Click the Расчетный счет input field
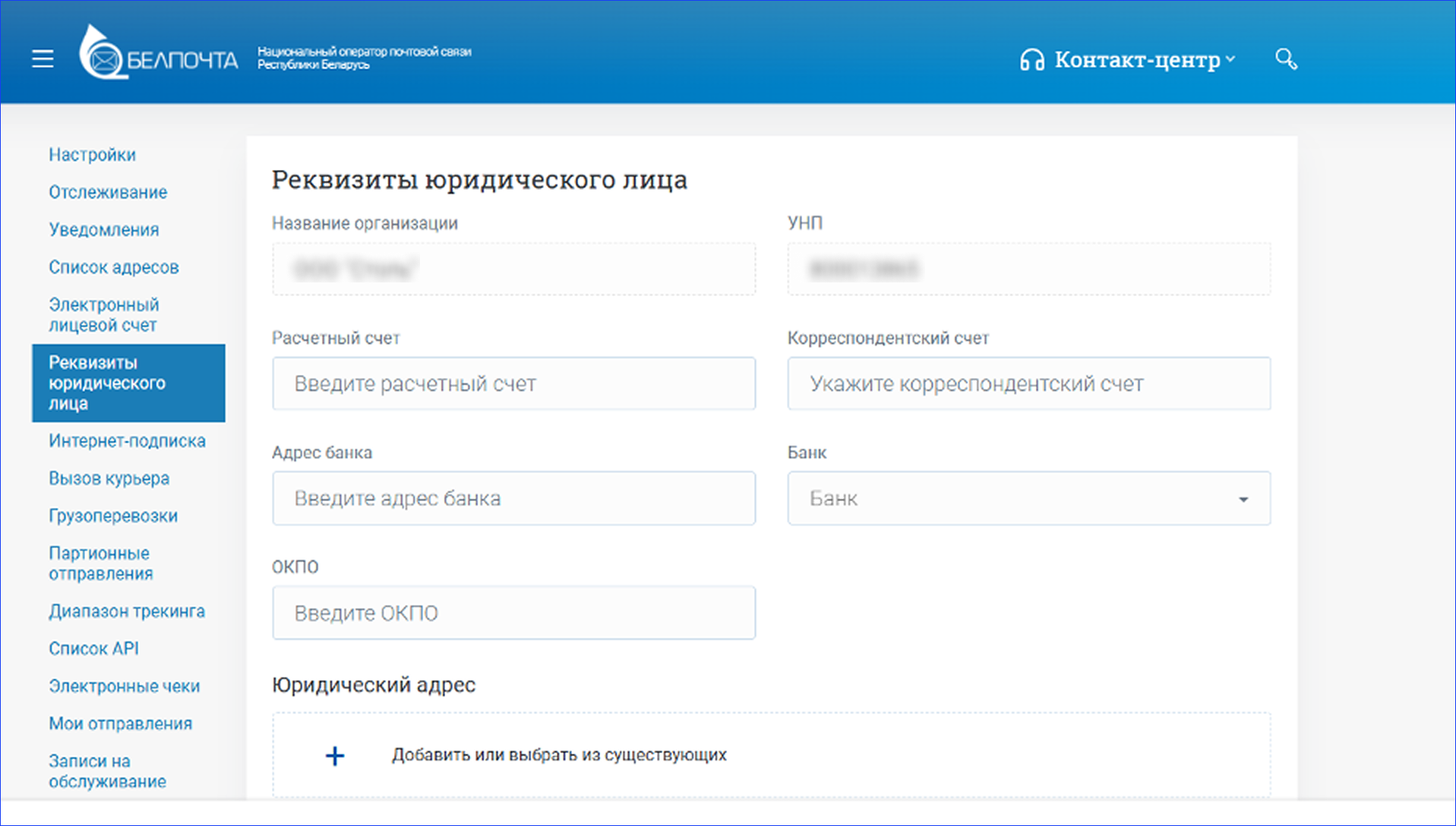The height and width of the screenshot is (826, 1456). tap(513, 383)
